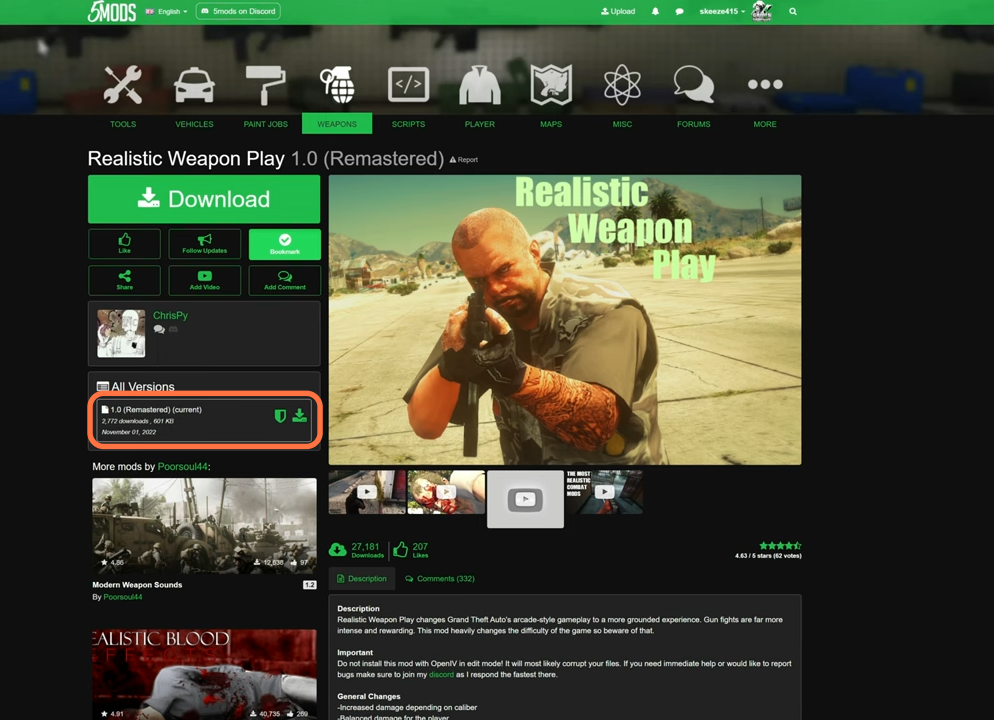Viewport: 994px width, 720px height.
Task: Select the Tools menu label
Action: 123,124
